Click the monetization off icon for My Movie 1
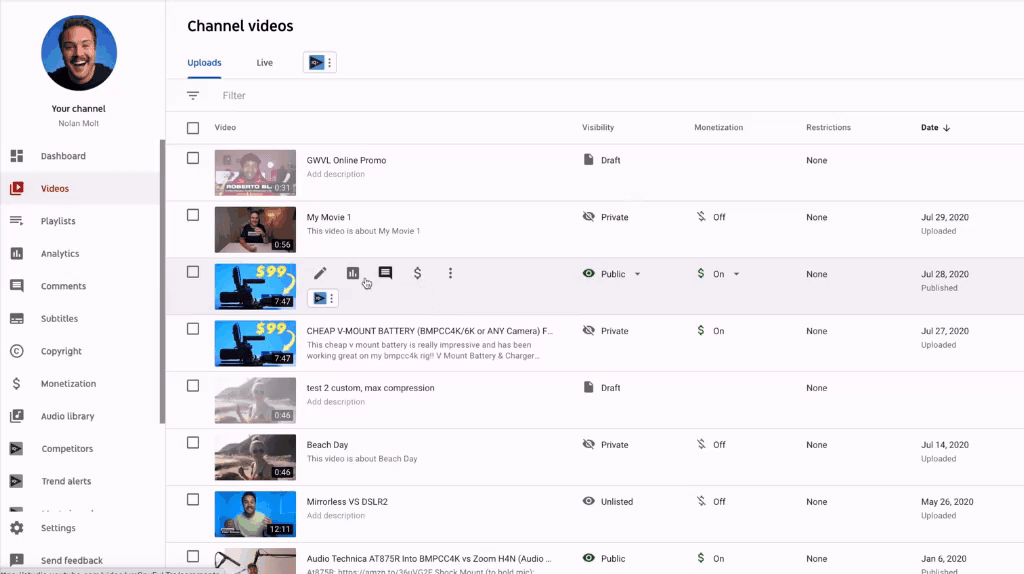The image size is (1024, 574). 701,217
